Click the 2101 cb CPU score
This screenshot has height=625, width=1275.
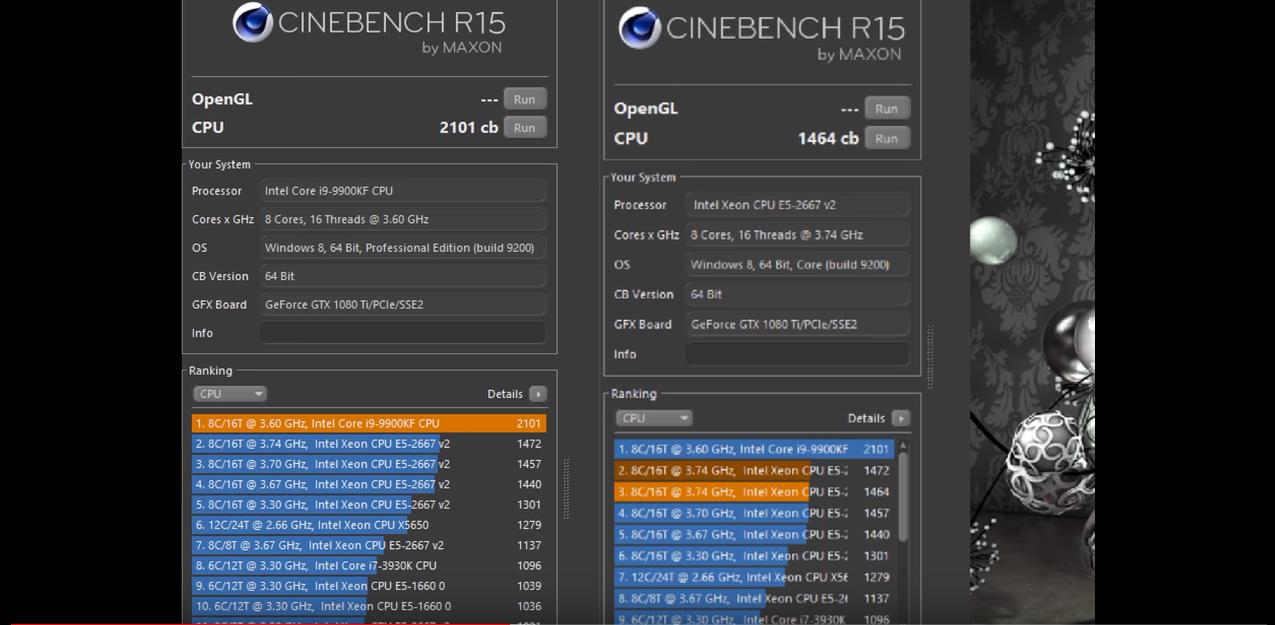click(469, 127)
